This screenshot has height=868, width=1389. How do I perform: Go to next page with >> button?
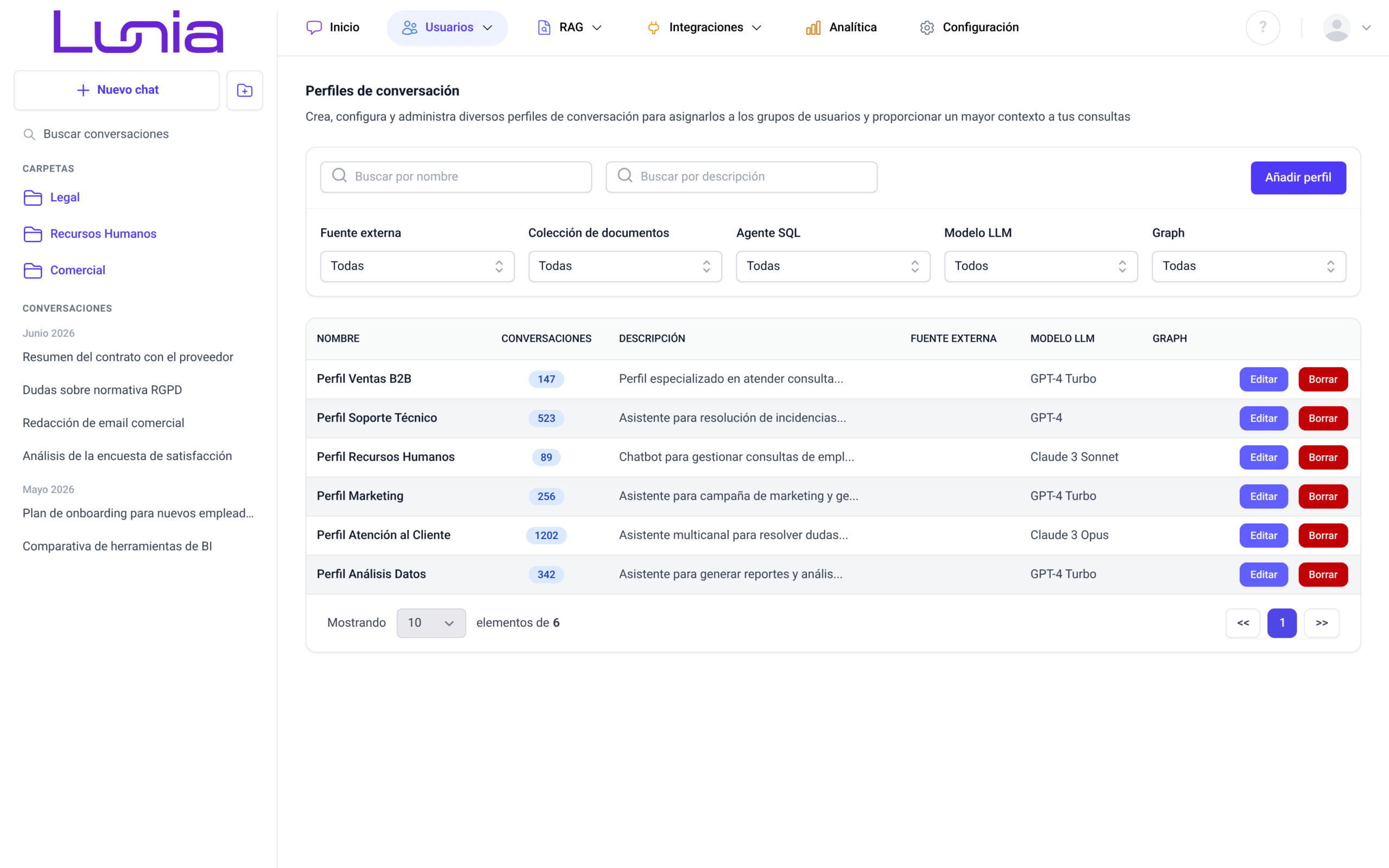coord(1322,623)
